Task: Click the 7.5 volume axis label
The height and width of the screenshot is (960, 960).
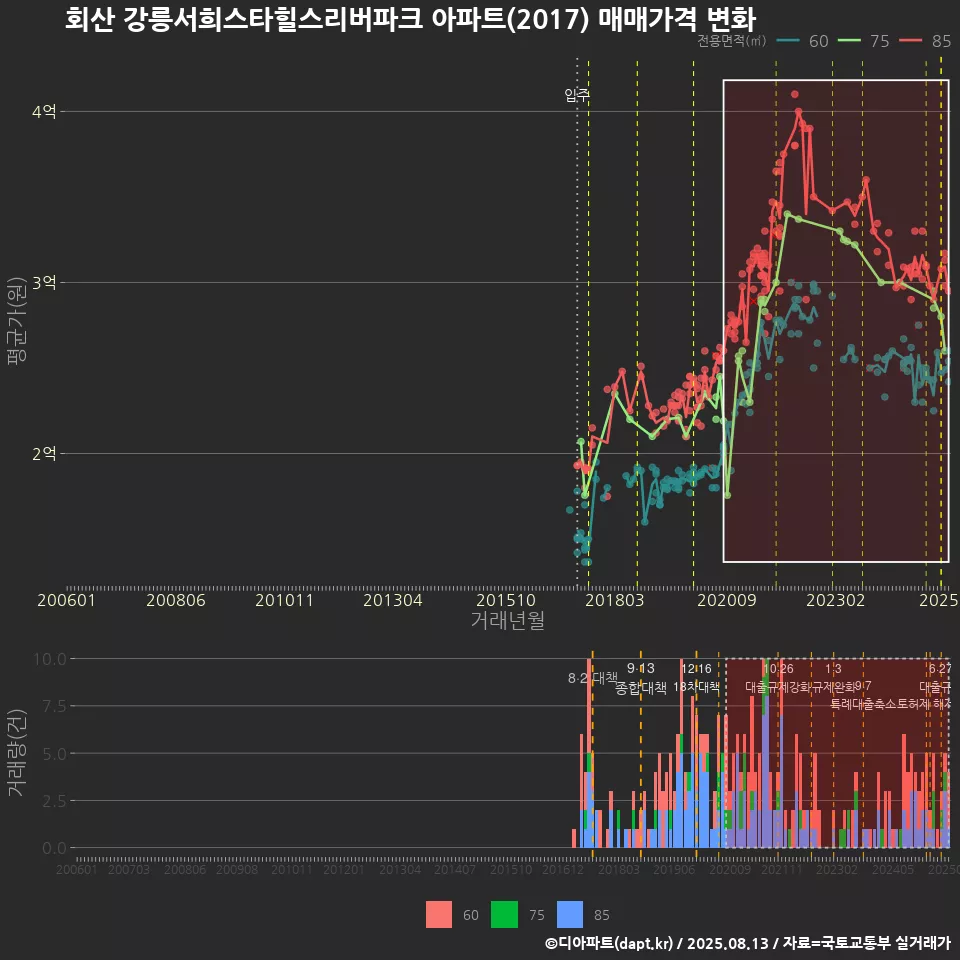Action: pyautogui.click(x=54, y=707)
